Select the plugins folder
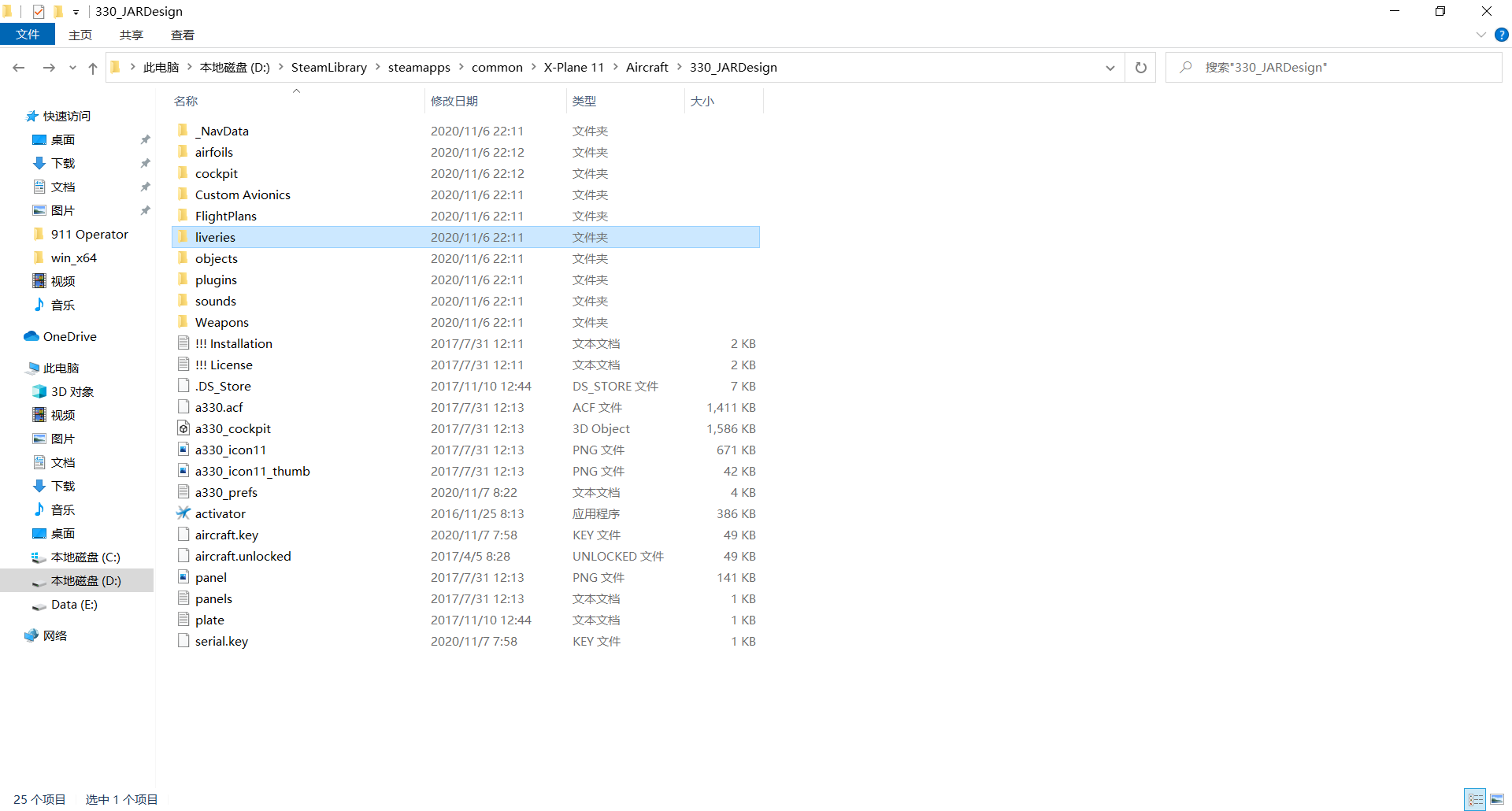 [x=465, y=280]
